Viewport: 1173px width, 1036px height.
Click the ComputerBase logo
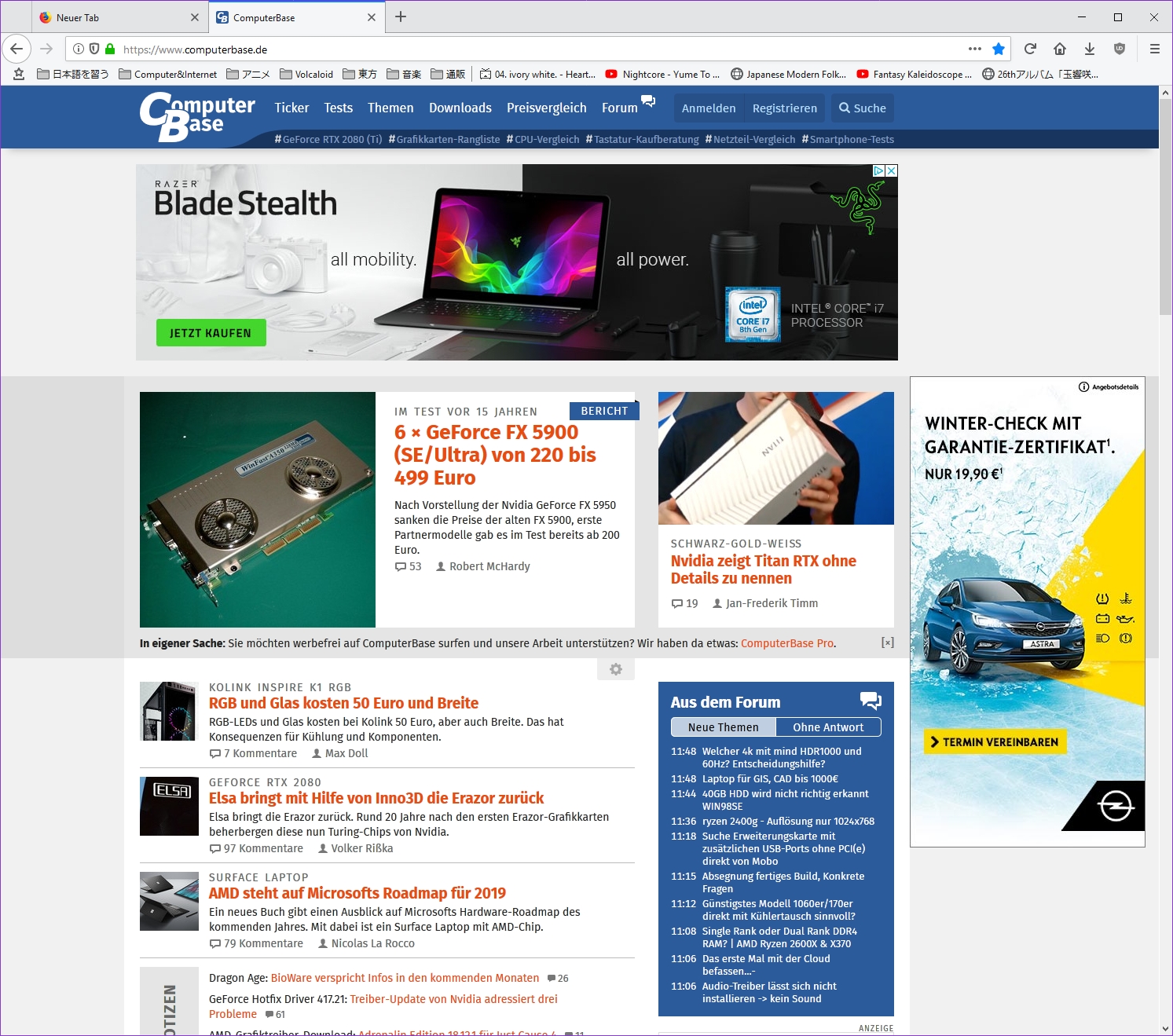197,117
